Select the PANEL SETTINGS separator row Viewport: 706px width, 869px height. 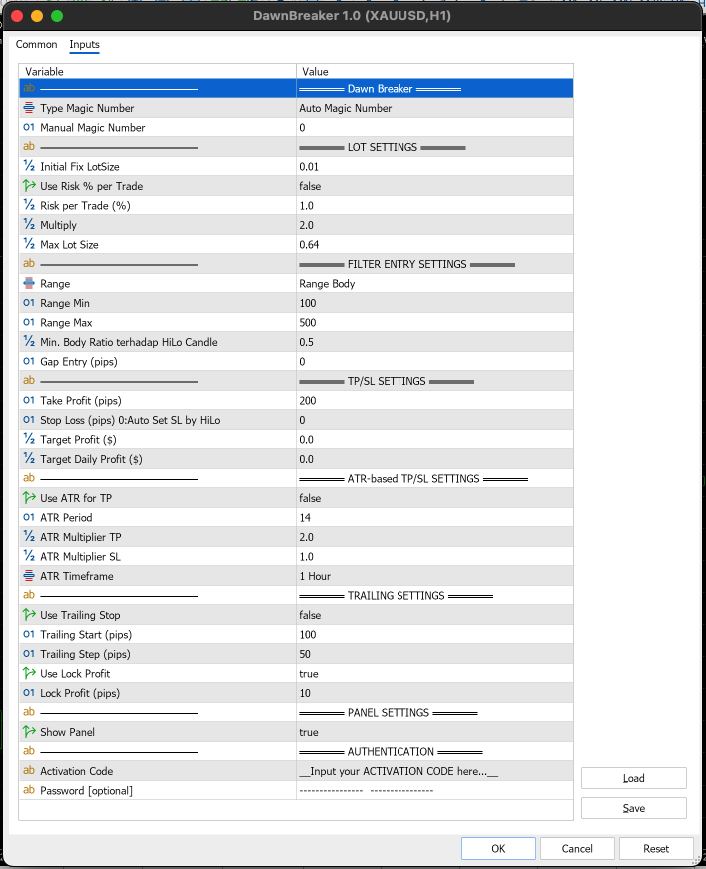[x=296, y=712]
